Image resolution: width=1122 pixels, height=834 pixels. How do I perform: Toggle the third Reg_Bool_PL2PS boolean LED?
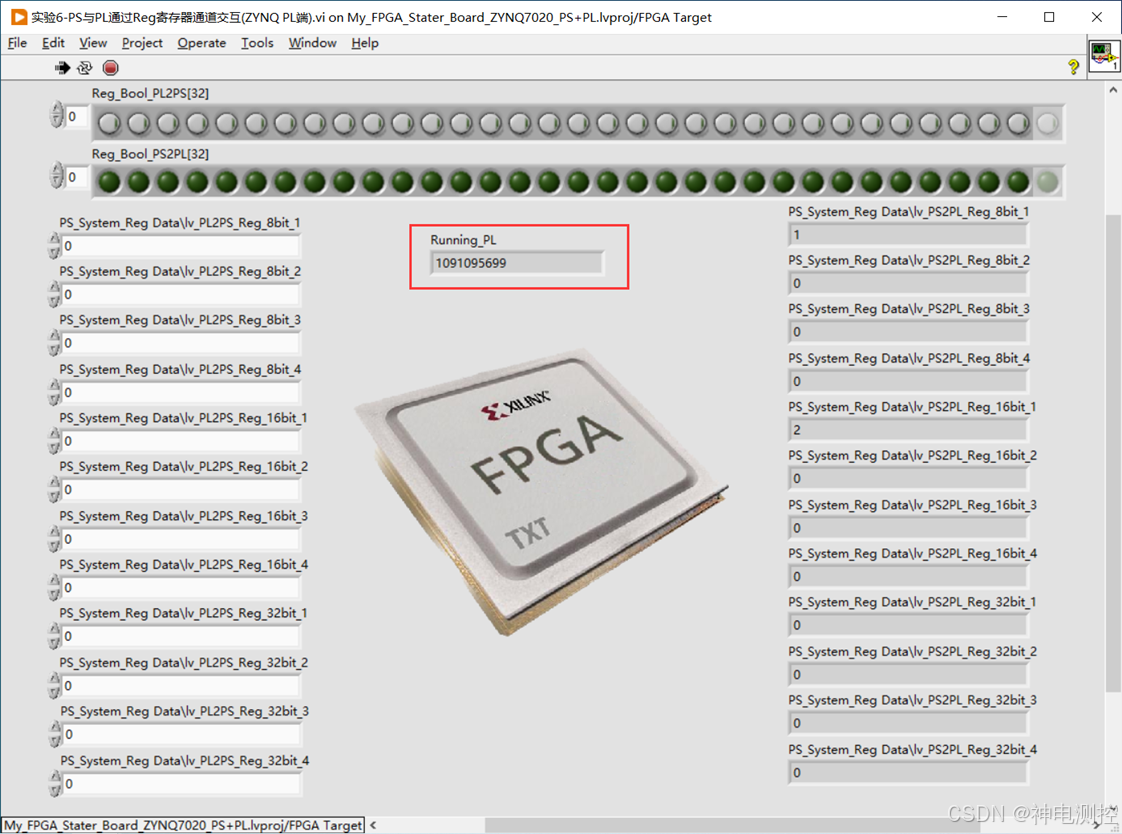[168, 124]
